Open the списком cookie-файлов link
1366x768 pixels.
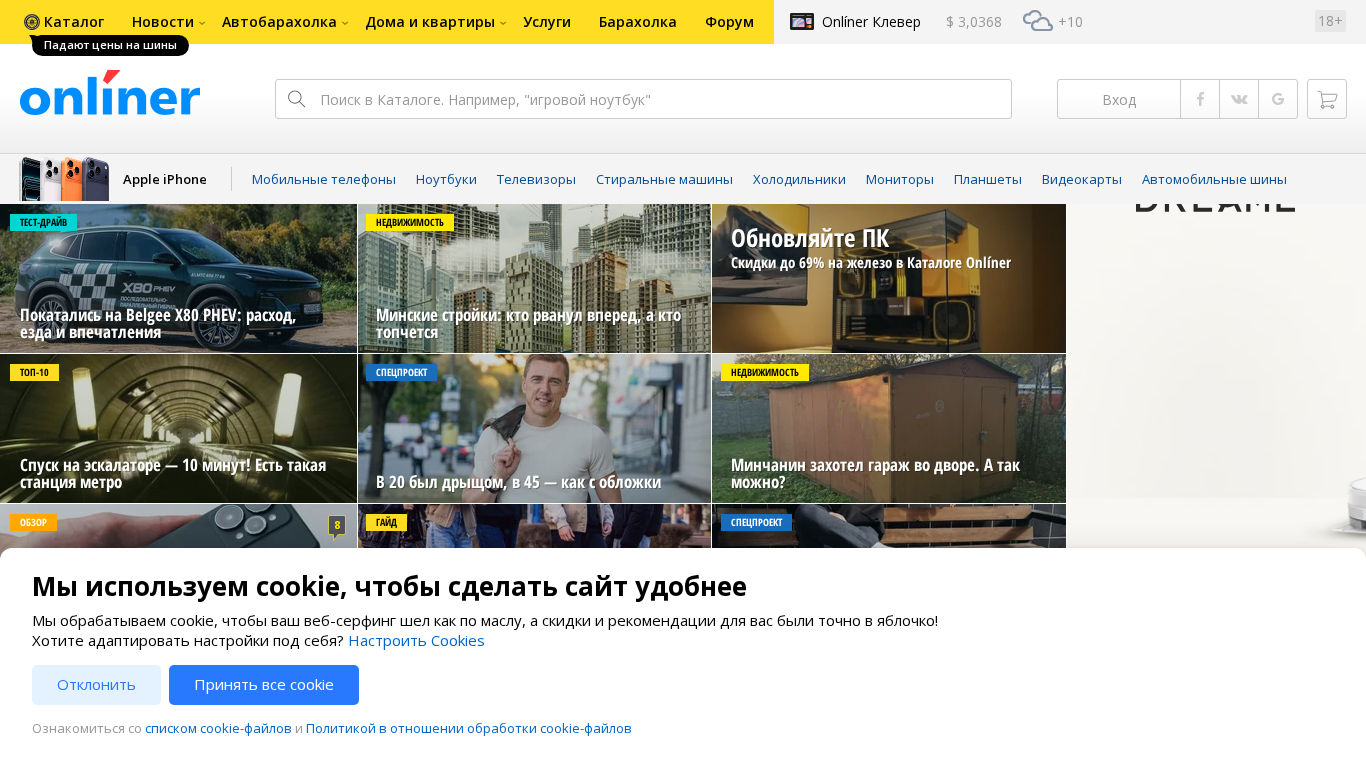click(218, 728)
